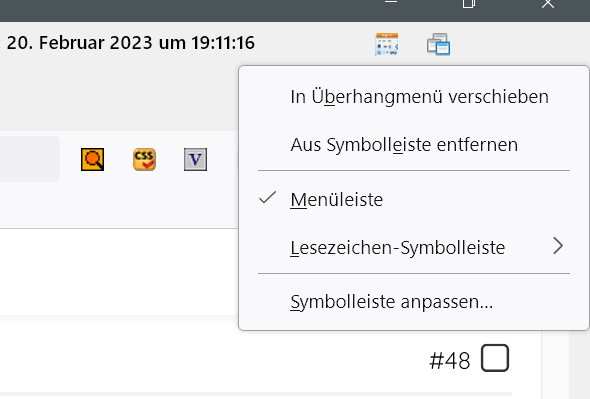
Task: Open the orange calendar grid icon
Action: point(387,44)
